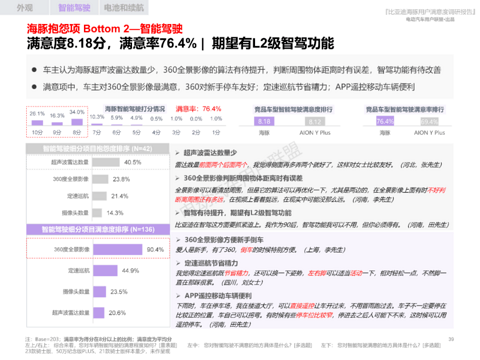Click the 海豚 76.4% satisfaction rate bar
Screen dimensions: 480x360
(x=385, y=121)
